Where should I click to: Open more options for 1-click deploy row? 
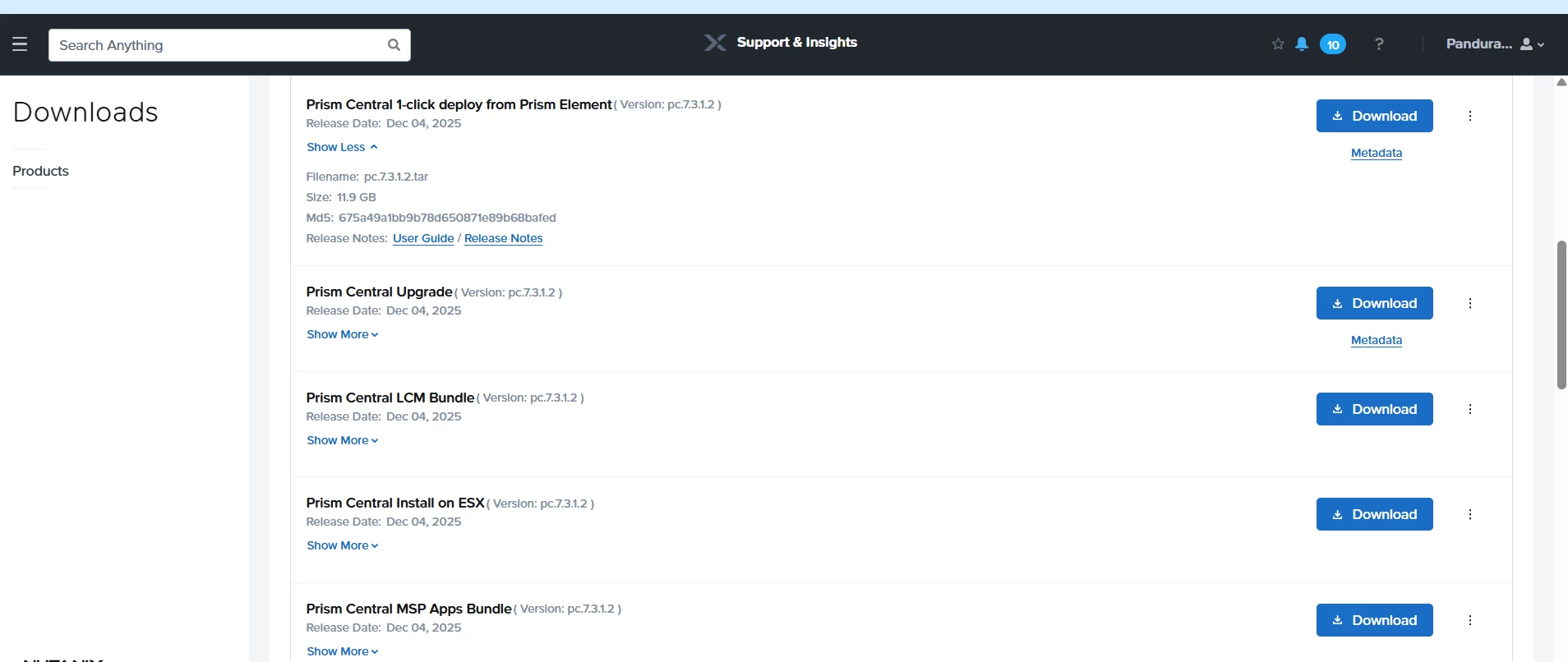click(1470, 116)
